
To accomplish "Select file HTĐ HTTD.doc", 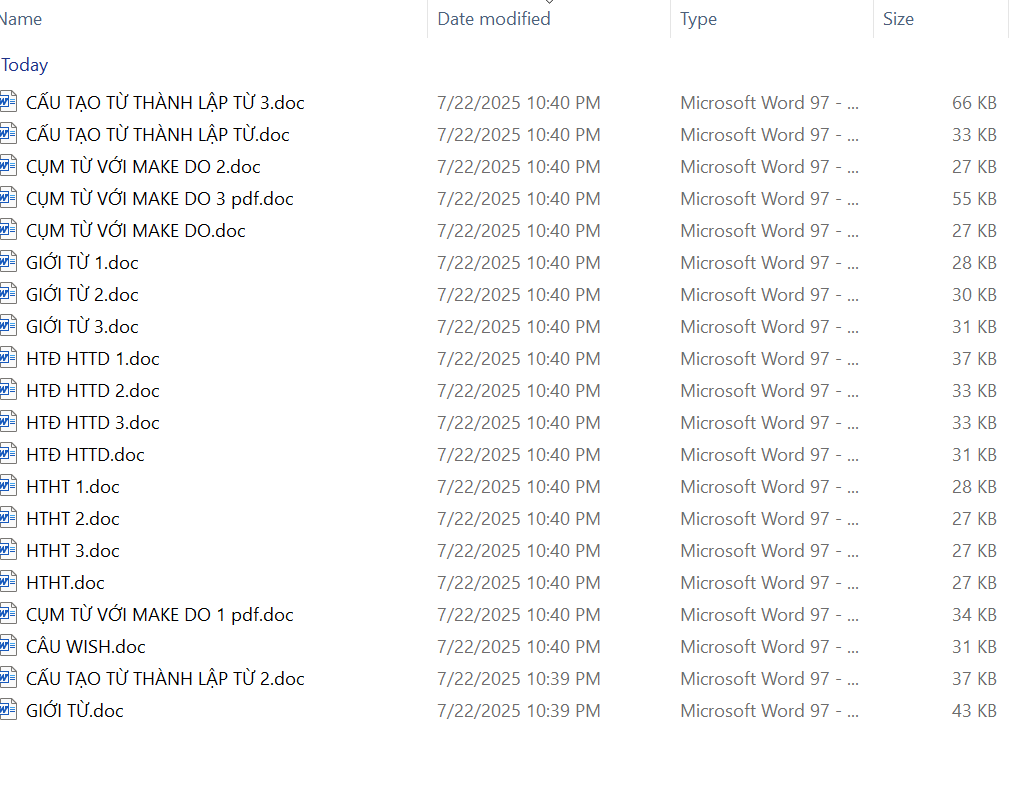I will tap(85, 455).
